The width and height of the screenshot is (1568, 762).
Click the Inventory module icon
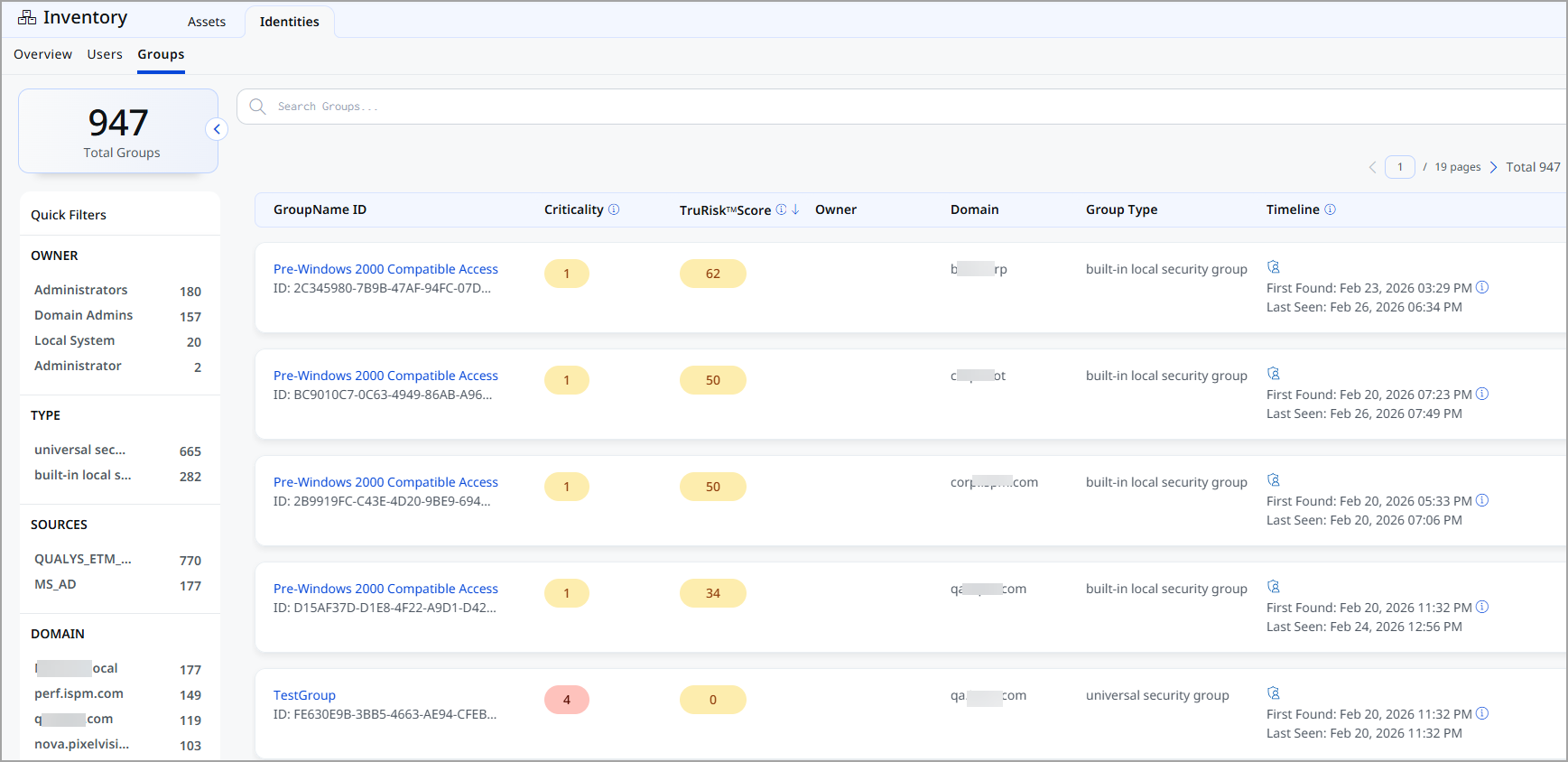[27, 18]
